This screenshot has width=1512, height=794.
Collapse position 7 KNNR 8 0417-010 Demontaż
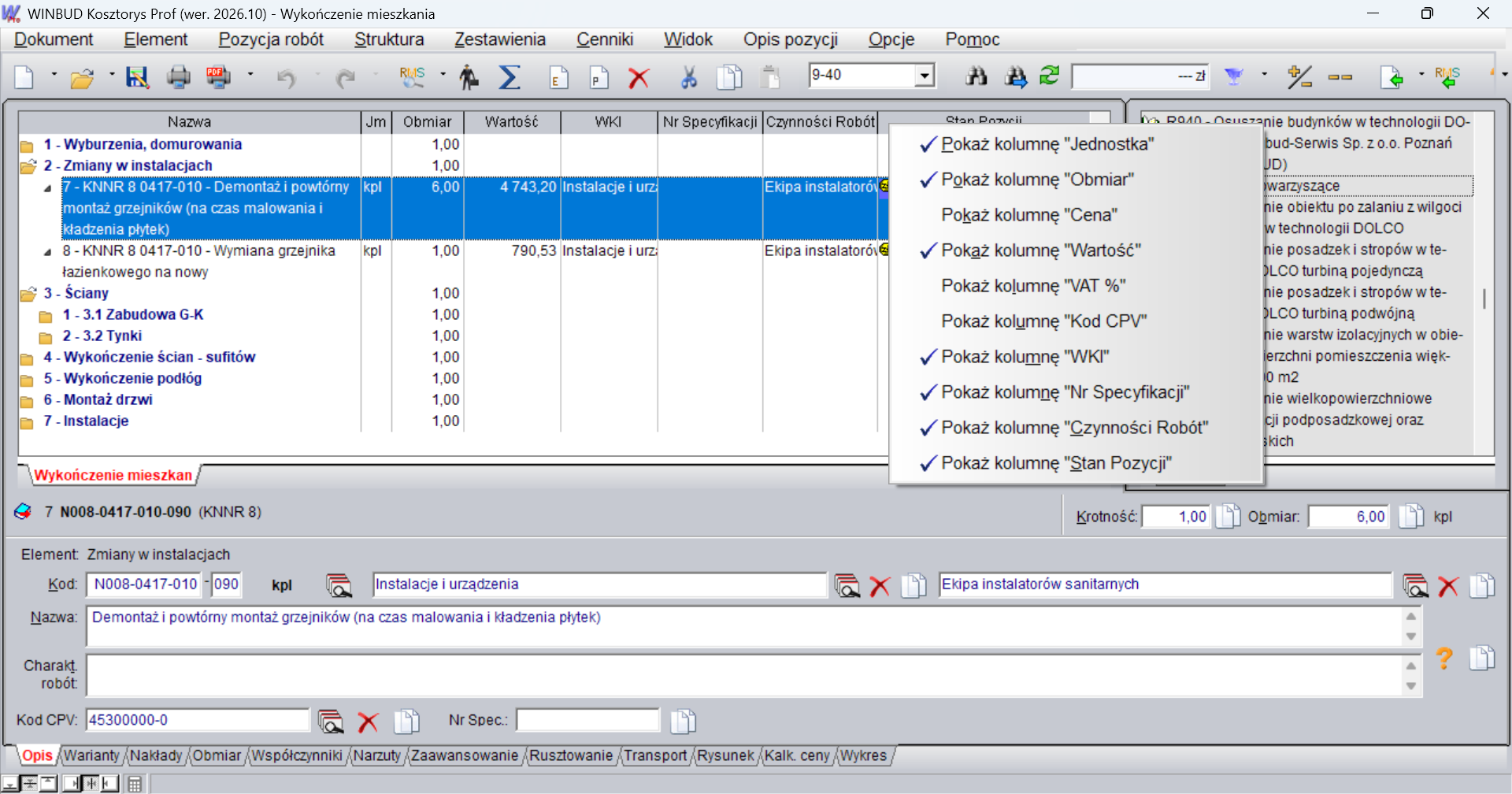(47, 188)
